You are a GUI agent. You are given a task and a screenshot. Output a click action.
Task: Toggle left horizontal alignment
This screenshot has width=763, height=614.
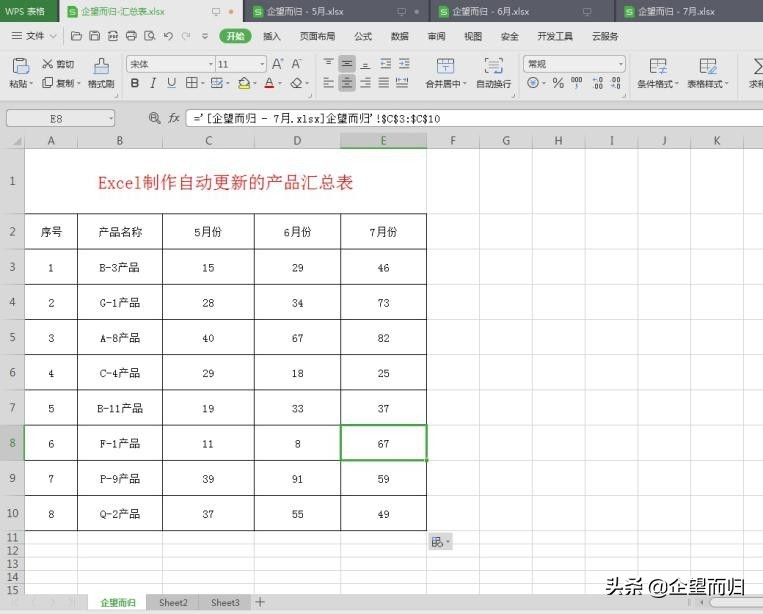pos(328,83)
